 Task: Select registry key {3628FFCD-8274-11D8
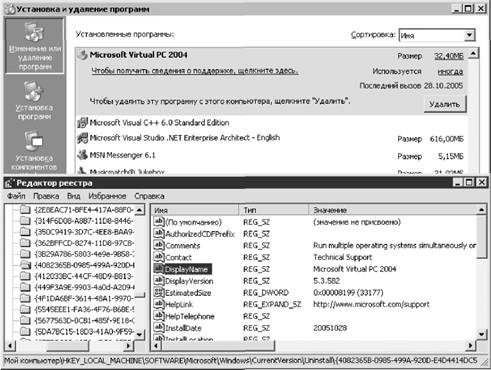point(84,243)
